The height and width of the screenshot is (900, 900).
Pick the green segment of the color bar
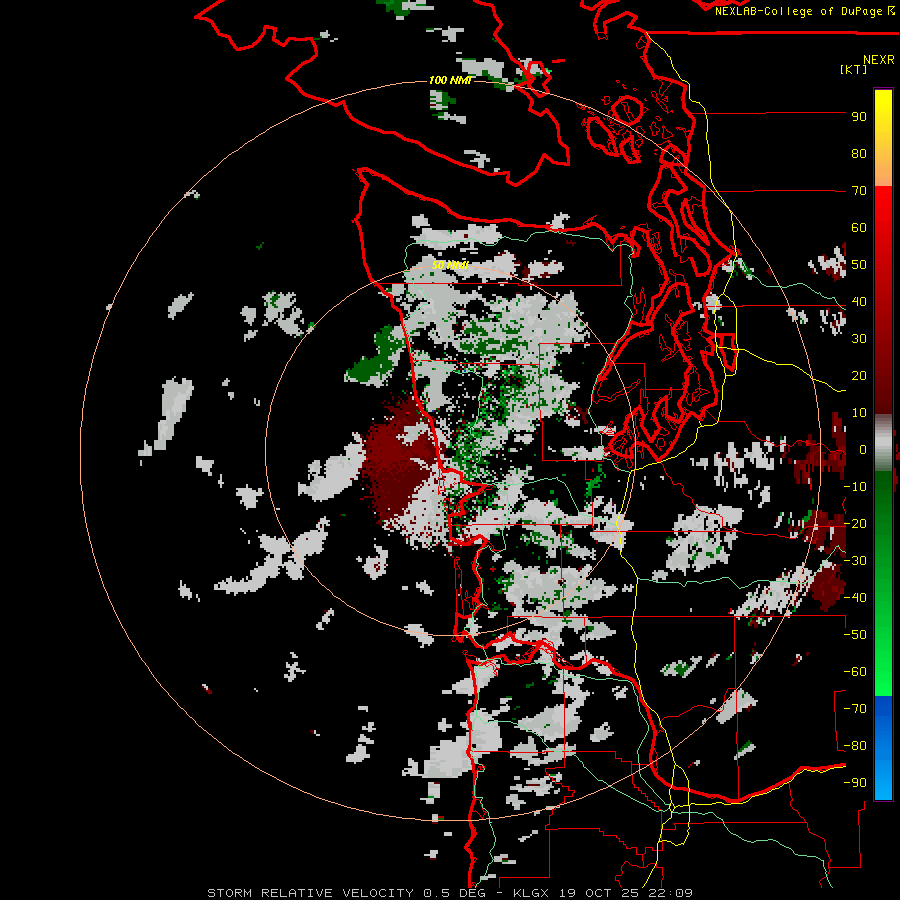[x=883, y=584]
